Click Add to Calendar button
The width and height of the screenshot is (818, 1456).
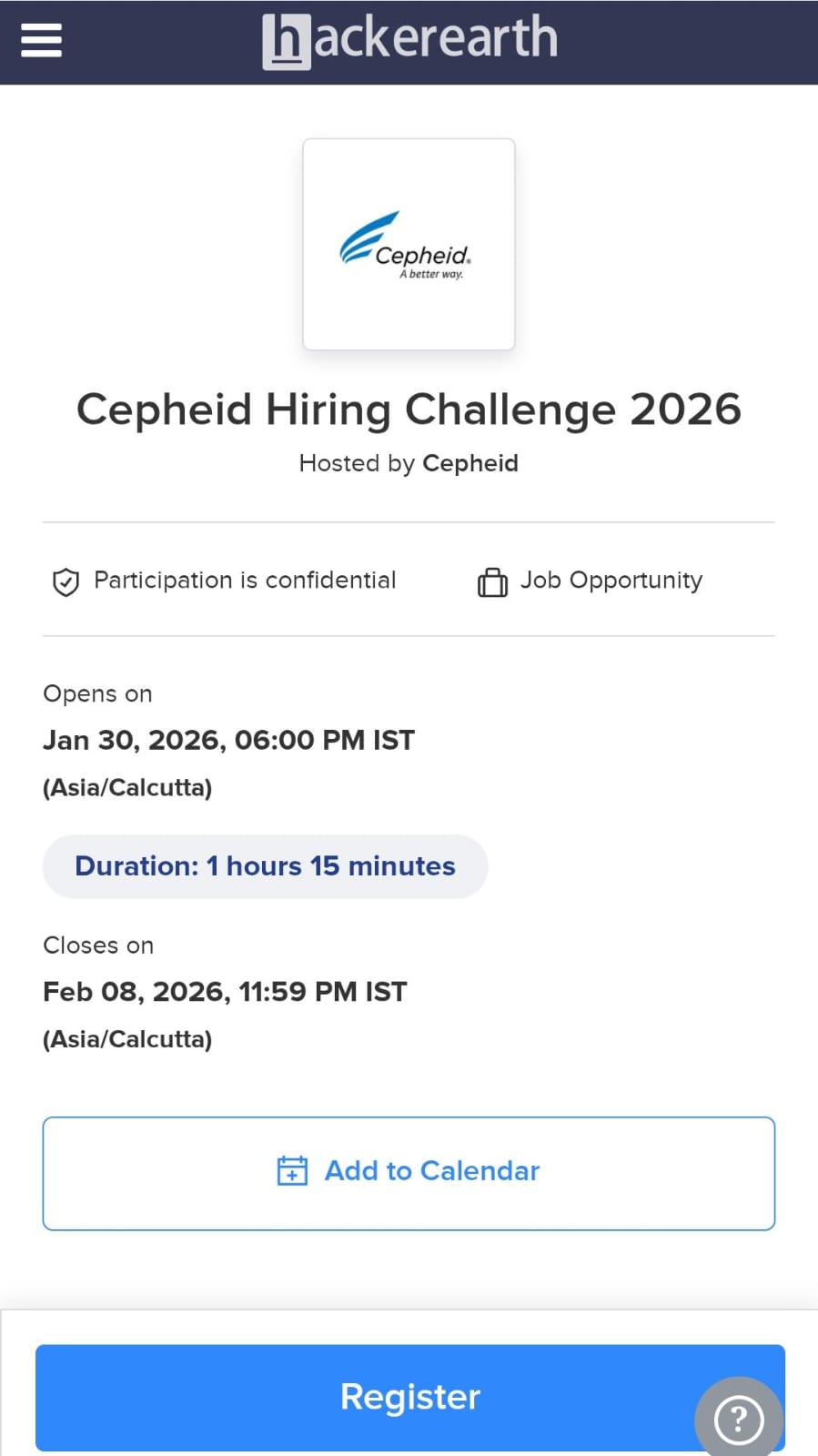coord(409,1173)
